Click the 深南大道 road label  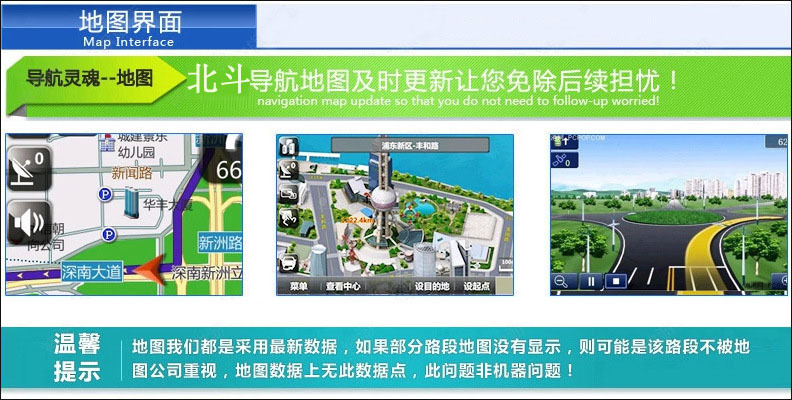(93, 271)
